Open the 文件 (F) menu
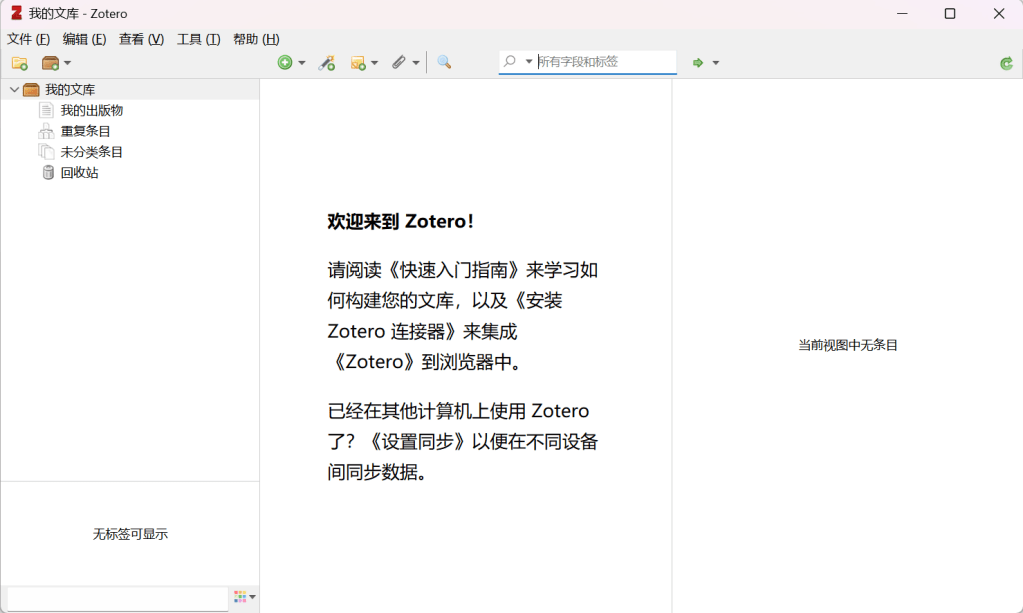 28,39
